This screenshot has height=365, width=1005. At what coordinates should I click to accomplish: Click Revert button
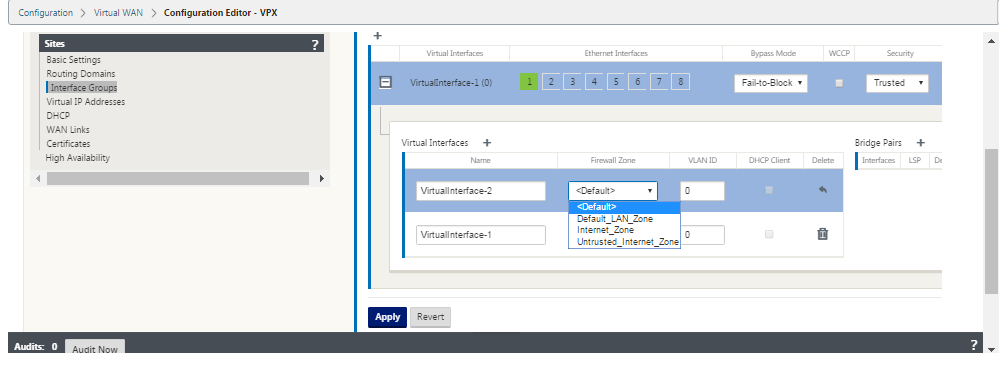[x=431, y=317]
